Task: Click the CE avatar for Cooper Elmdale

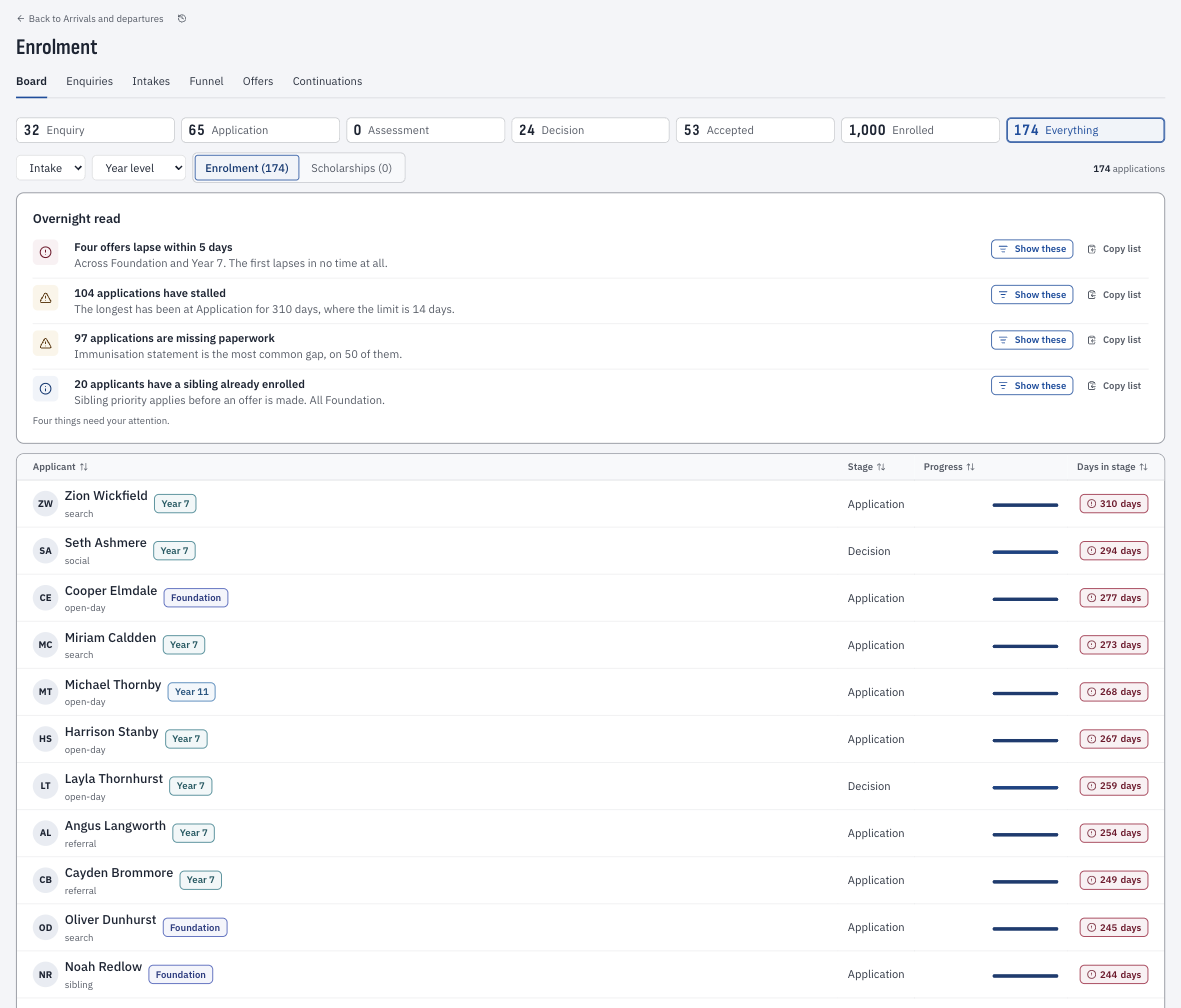Action: click(45, 598)
